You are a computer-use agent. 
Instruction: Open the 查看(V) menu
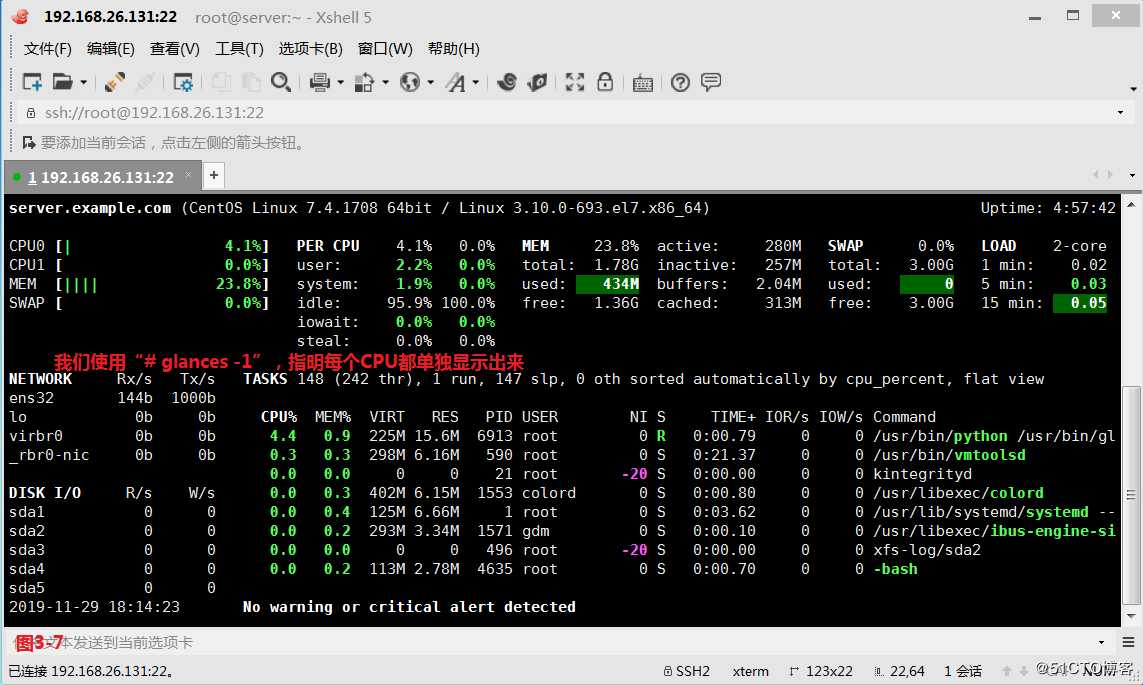[x=174, y=49]
